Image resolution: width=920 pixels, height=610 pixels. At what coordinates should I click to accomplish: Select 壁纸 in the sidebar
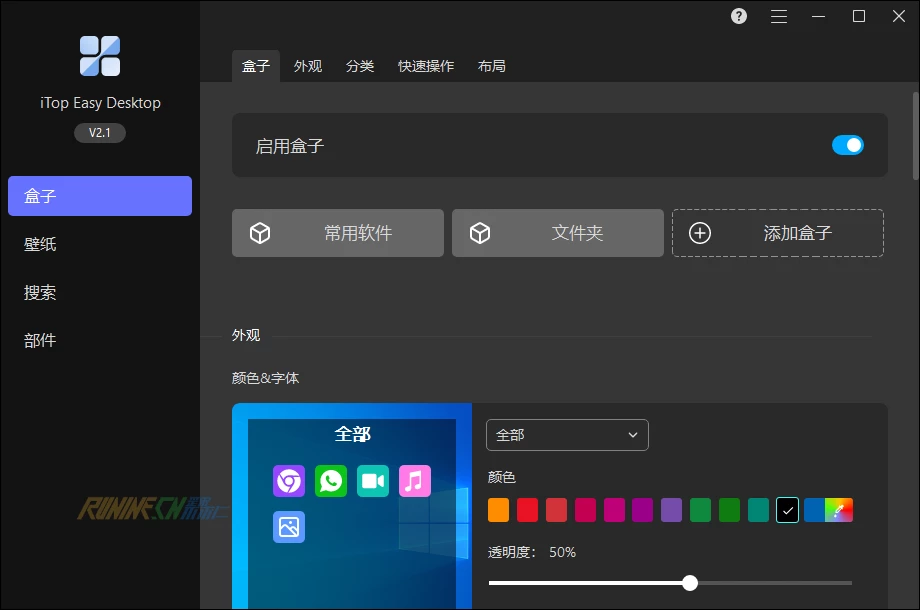pyautogui.click(x=40, y=244)
